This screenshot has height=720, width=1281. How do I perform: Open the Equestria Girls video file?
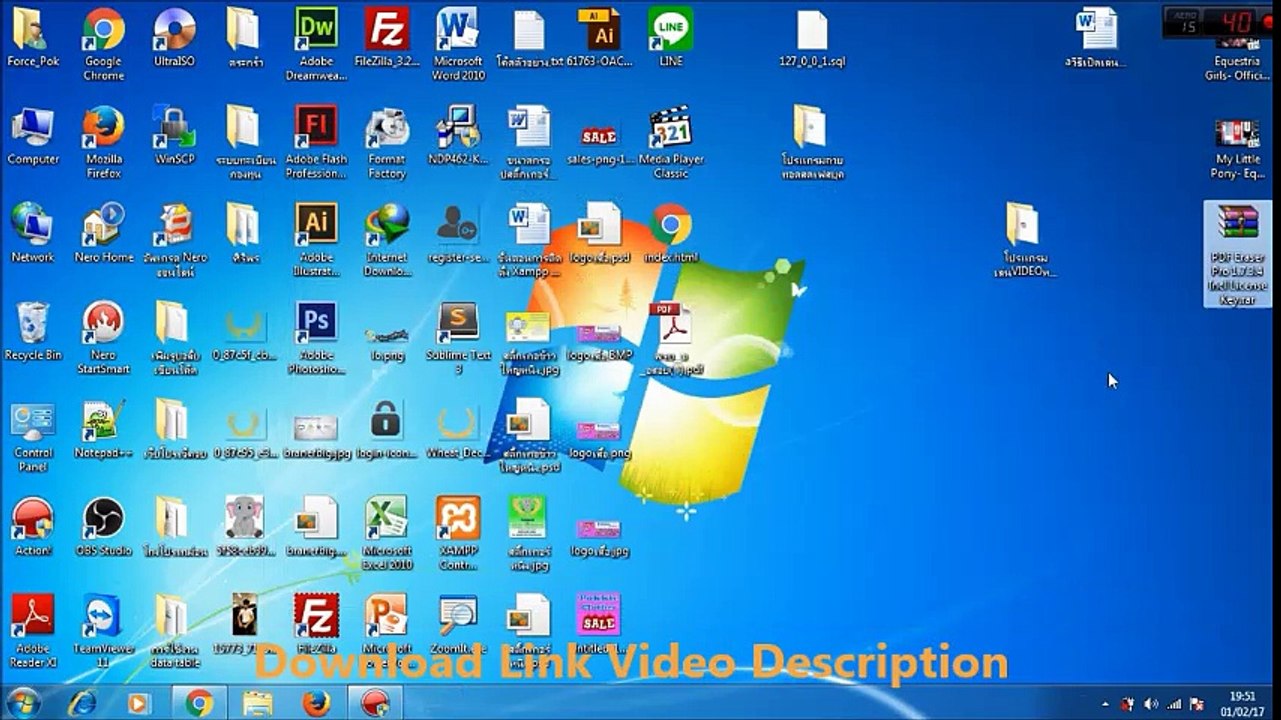[x=1238, y=58]
